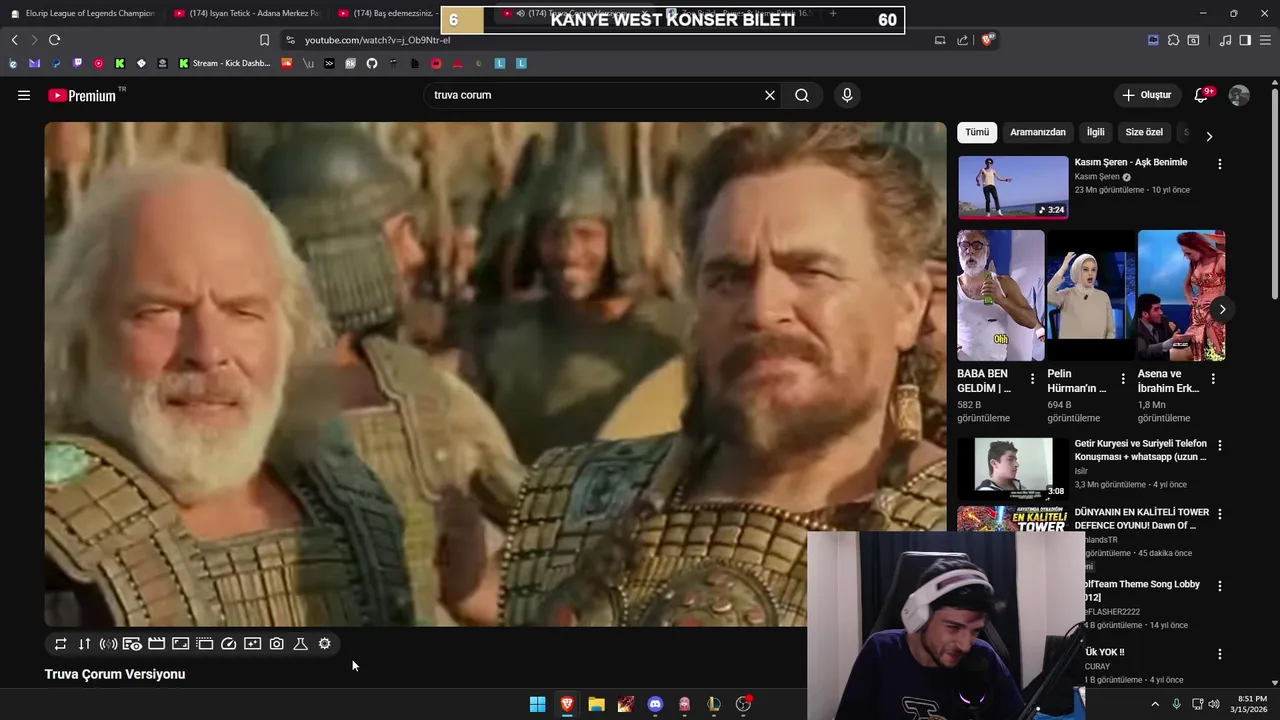Select the Tümü filter chip
Screen dimensions: 1280x720
977,132
